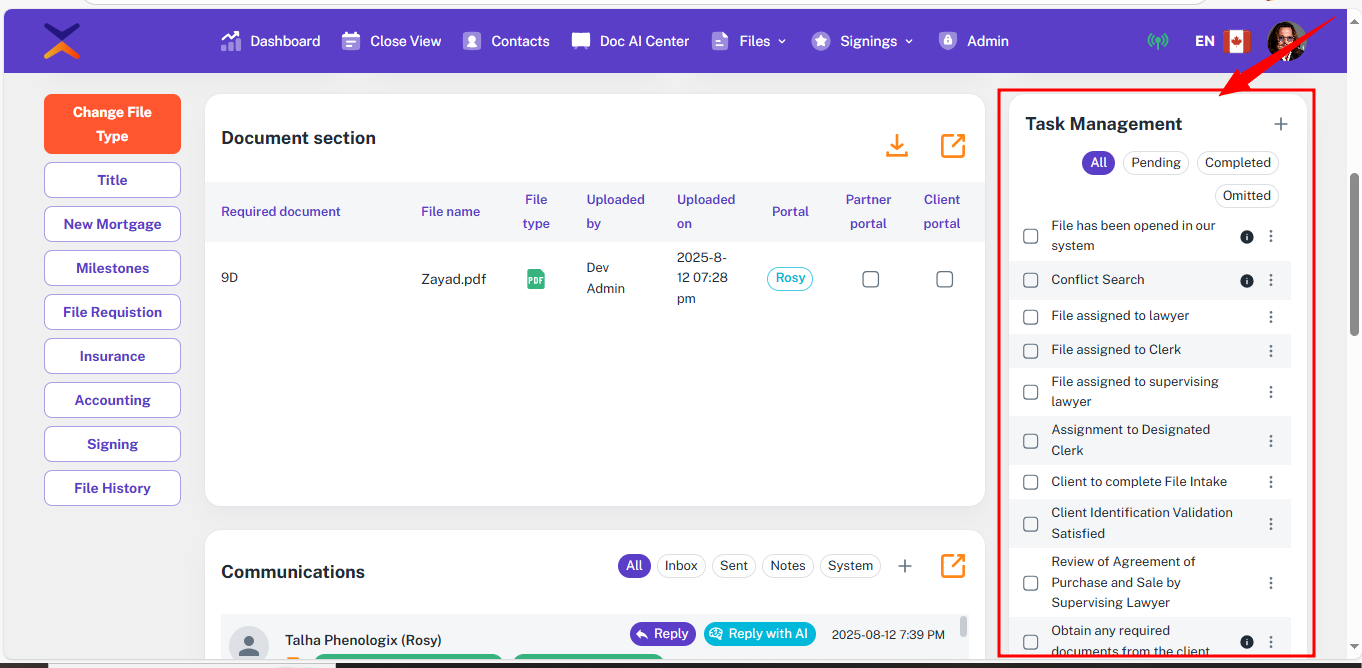Open Communications section in pop-out view
Image resolution: width=1362 pixels, height=668 pixels.
pos(953,566)
